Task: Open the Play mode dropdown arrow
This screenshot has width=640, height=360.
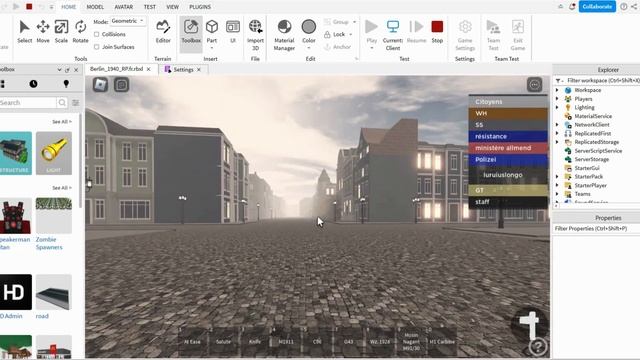Action: (371, 48)
